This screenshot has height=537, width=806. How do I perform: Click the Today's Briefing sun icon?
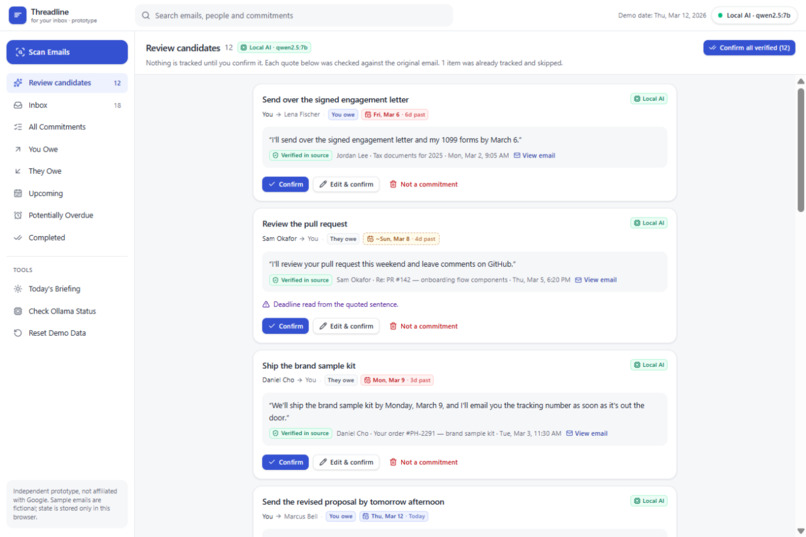click(18, 289)
